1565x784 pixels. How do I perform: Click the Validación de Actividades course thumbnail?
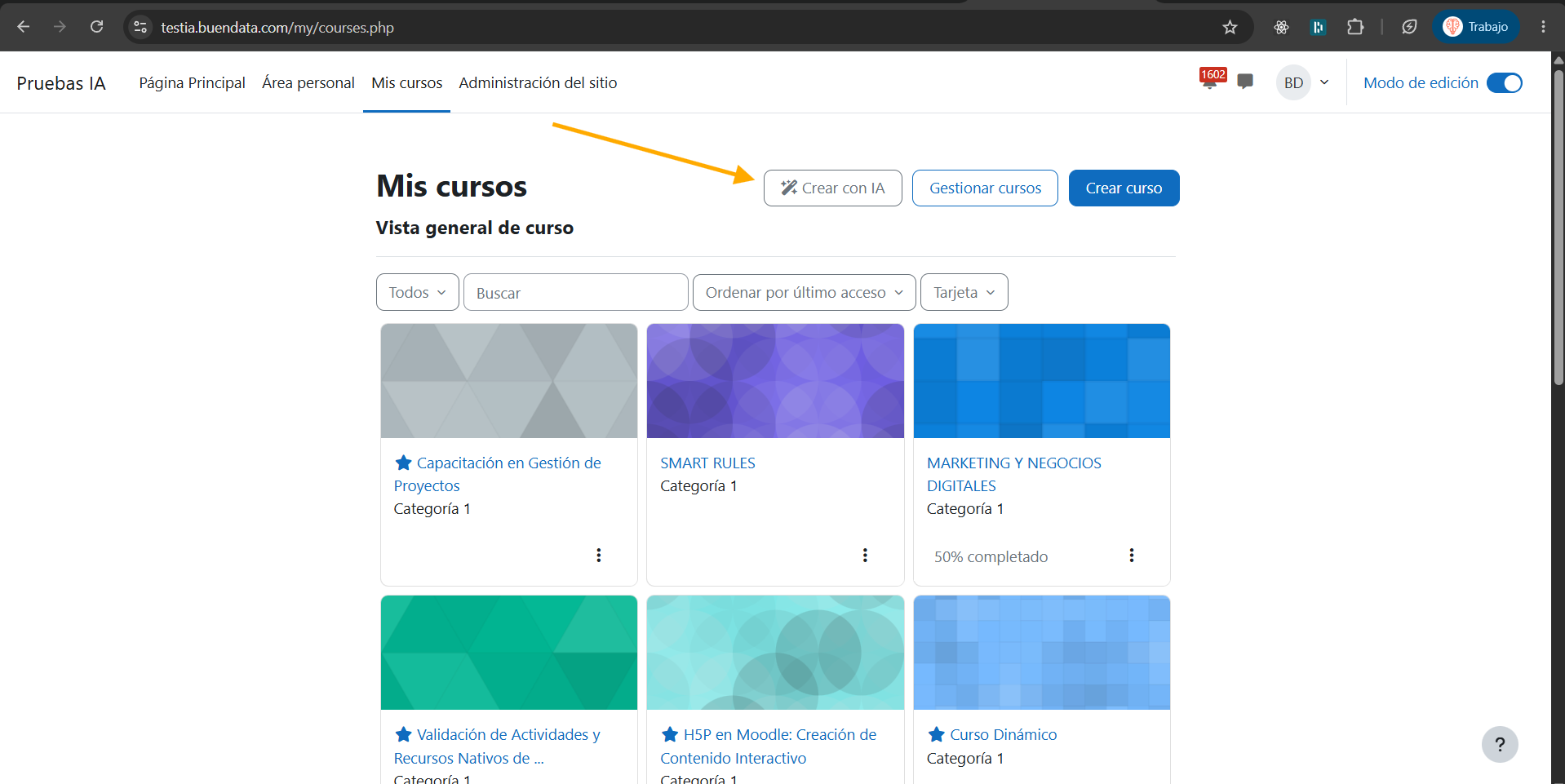[508, 653]
